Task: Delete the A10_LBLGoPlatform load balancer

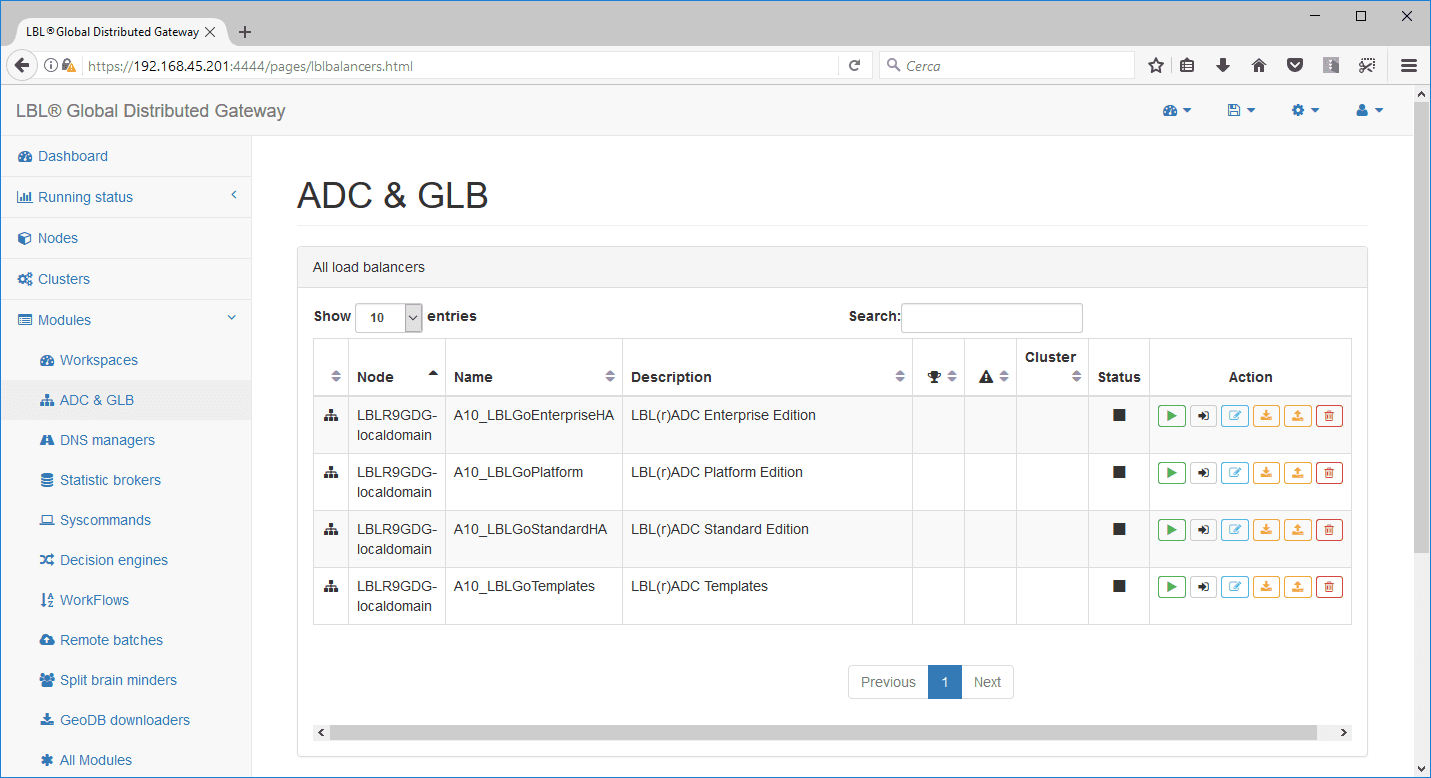Action: coord(1329,473)
